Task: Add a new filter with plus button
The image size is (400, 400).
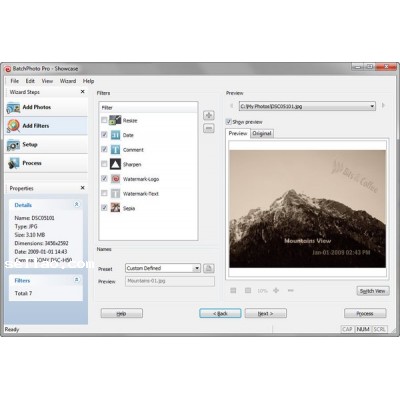Action: coord(209,115)
